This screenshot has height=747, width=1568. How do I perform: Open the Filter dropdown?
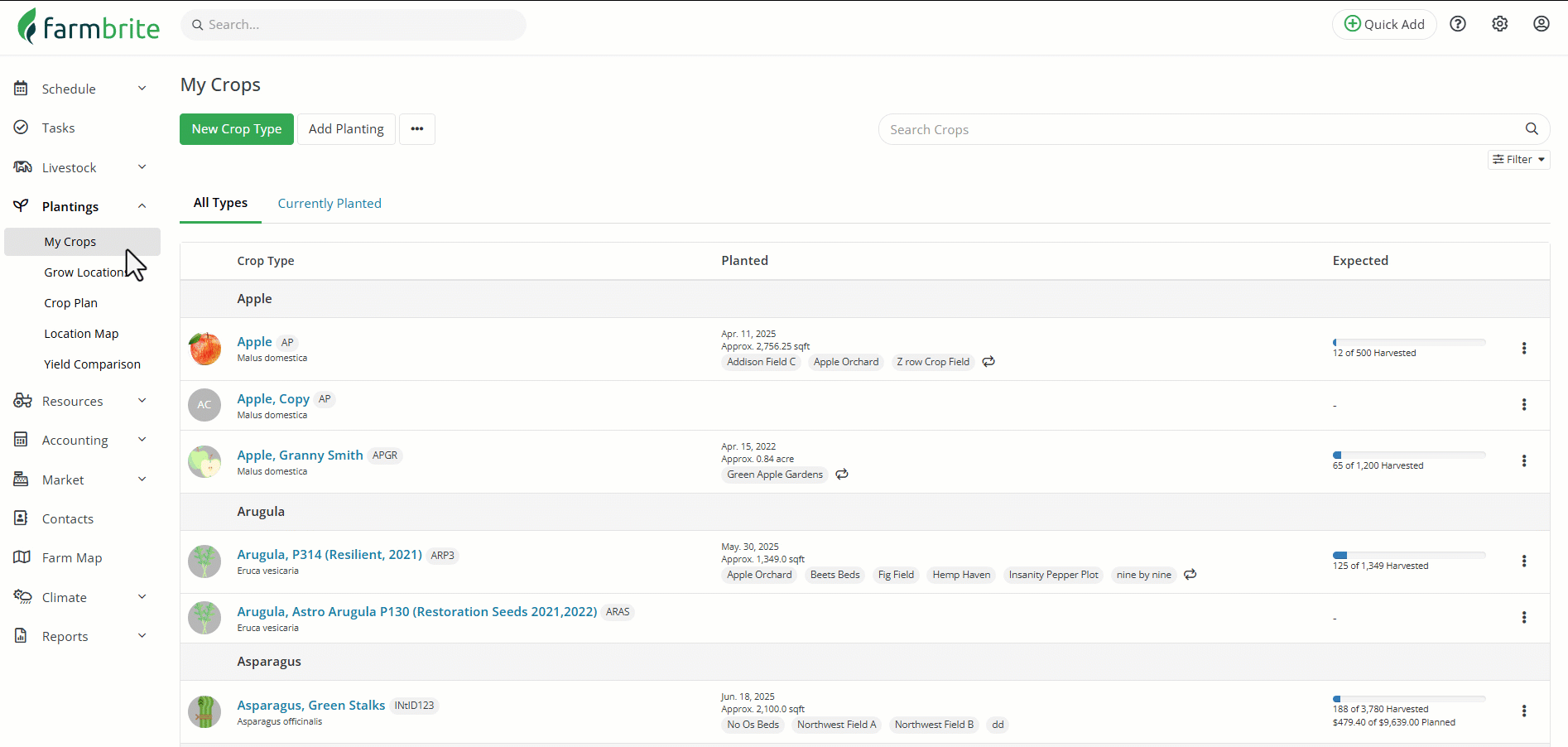(x=1519, y=160)
